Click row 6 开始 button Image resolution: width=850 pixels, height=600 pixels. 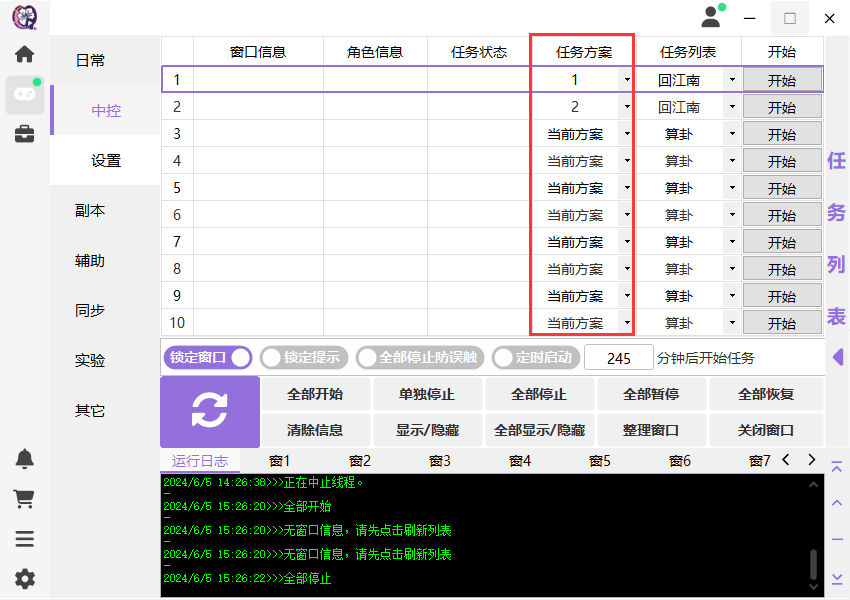click(x=782, y=215)
